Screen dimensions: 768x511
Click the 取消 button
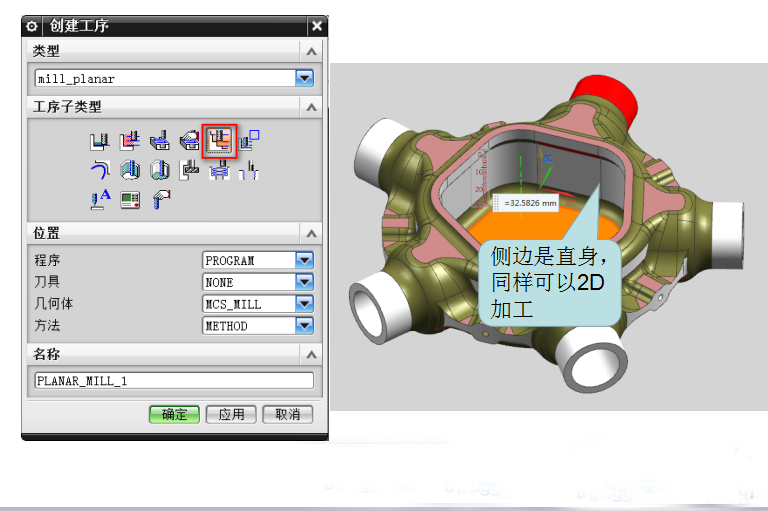pos(287,414)
